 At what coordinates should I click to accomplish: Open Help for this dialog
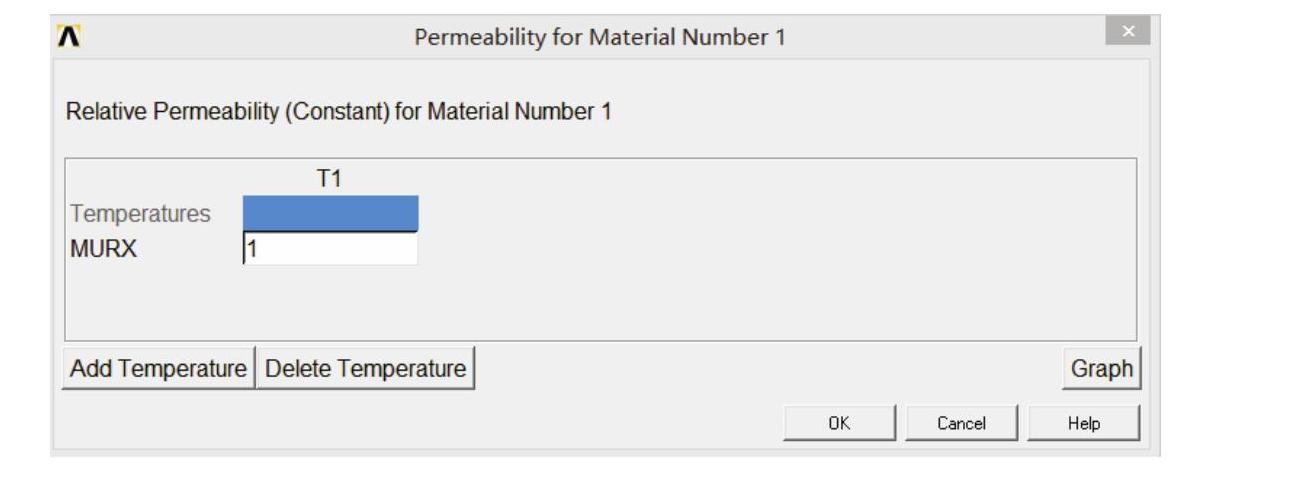coord(1083,423)
